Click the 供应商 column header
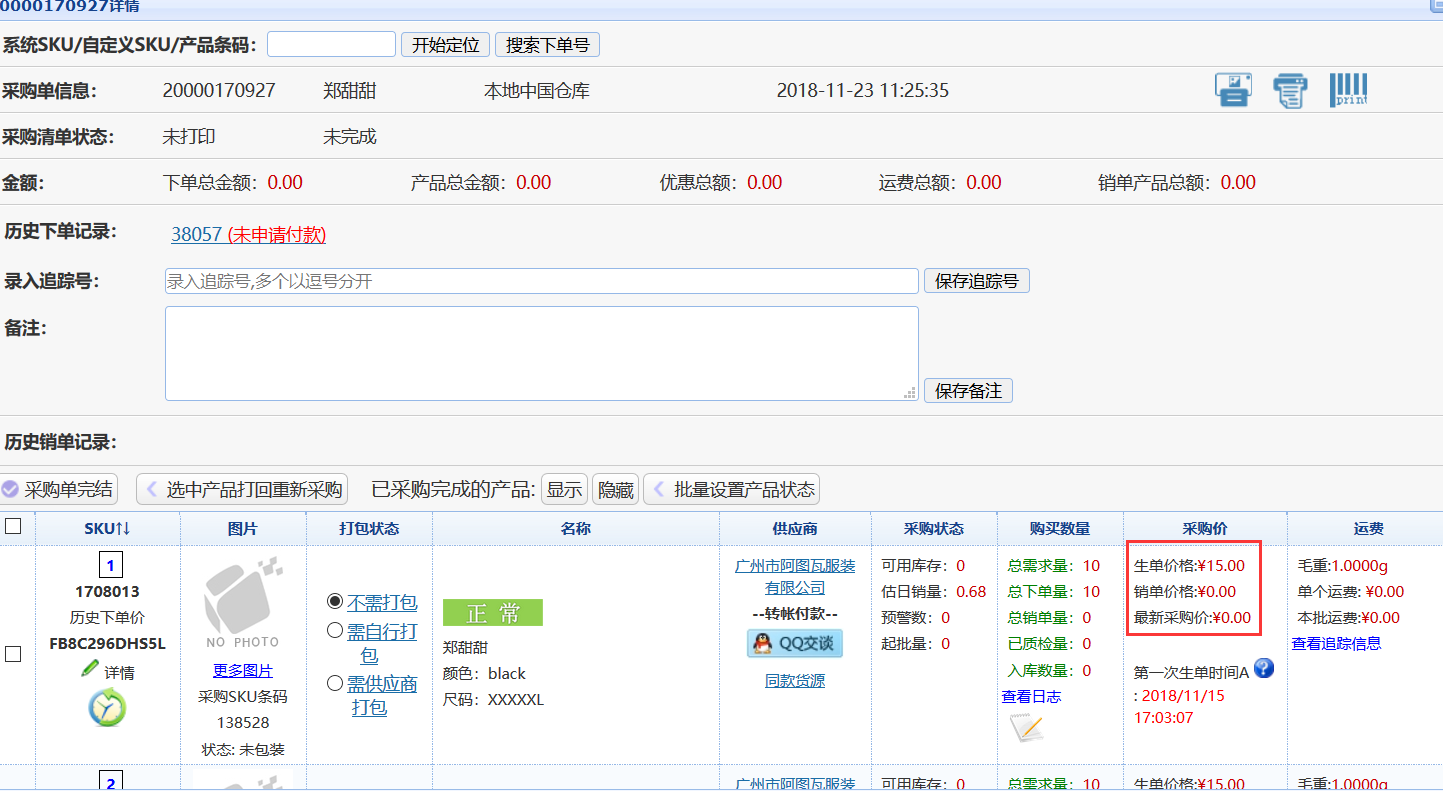The height and width of the screenshot is (791, 1443). (795, 528)
